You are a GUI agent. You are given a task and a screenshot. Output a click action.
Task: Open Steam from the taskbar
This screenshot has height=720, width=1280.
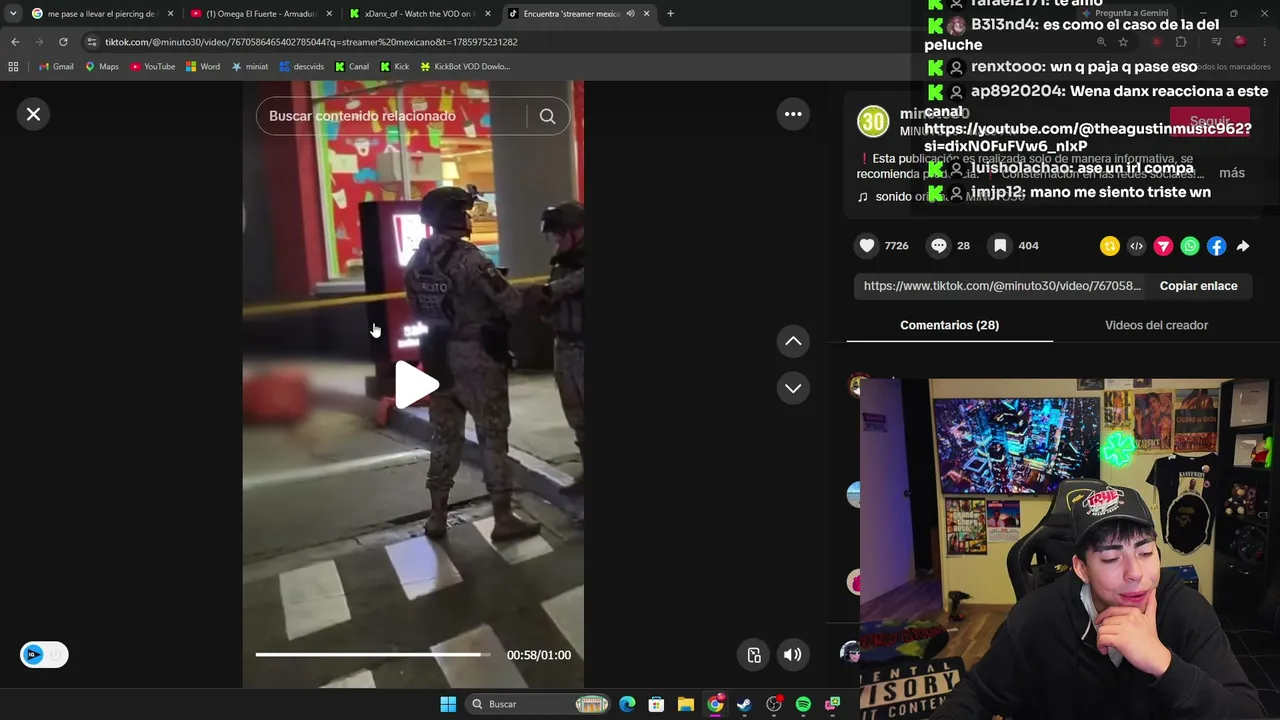click(744, 704)
